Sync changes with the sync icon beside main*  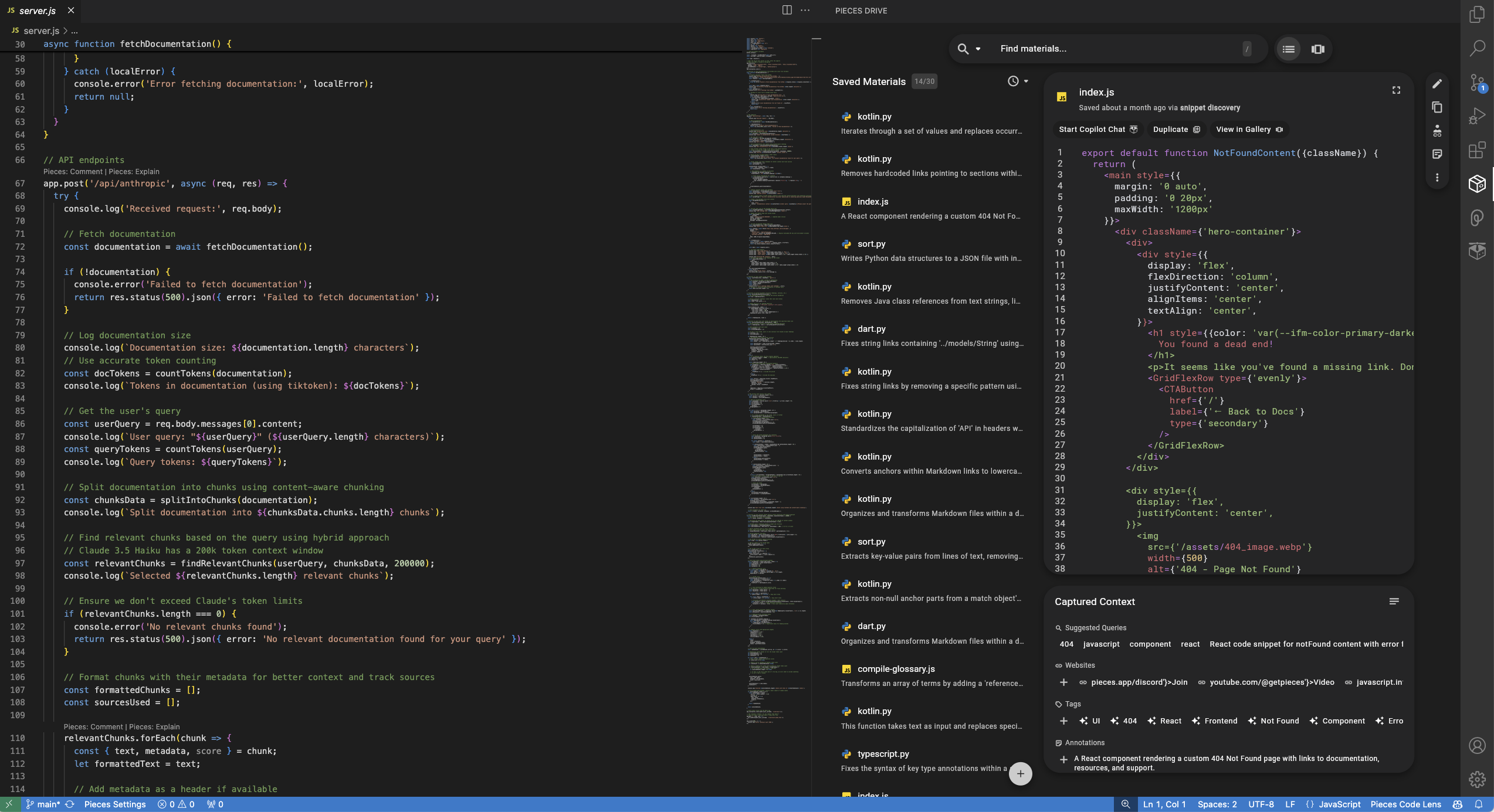pos(70,804)
